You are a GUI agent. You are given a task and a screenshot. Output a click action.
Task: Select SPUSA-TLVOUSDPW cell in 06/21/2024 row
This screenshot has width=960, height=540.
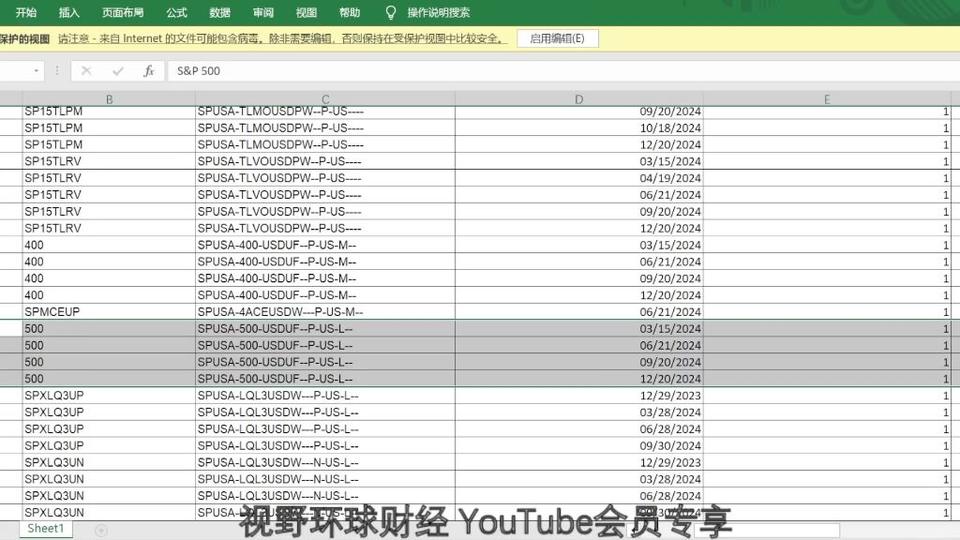pyautogui.click(x=325, y=195)
